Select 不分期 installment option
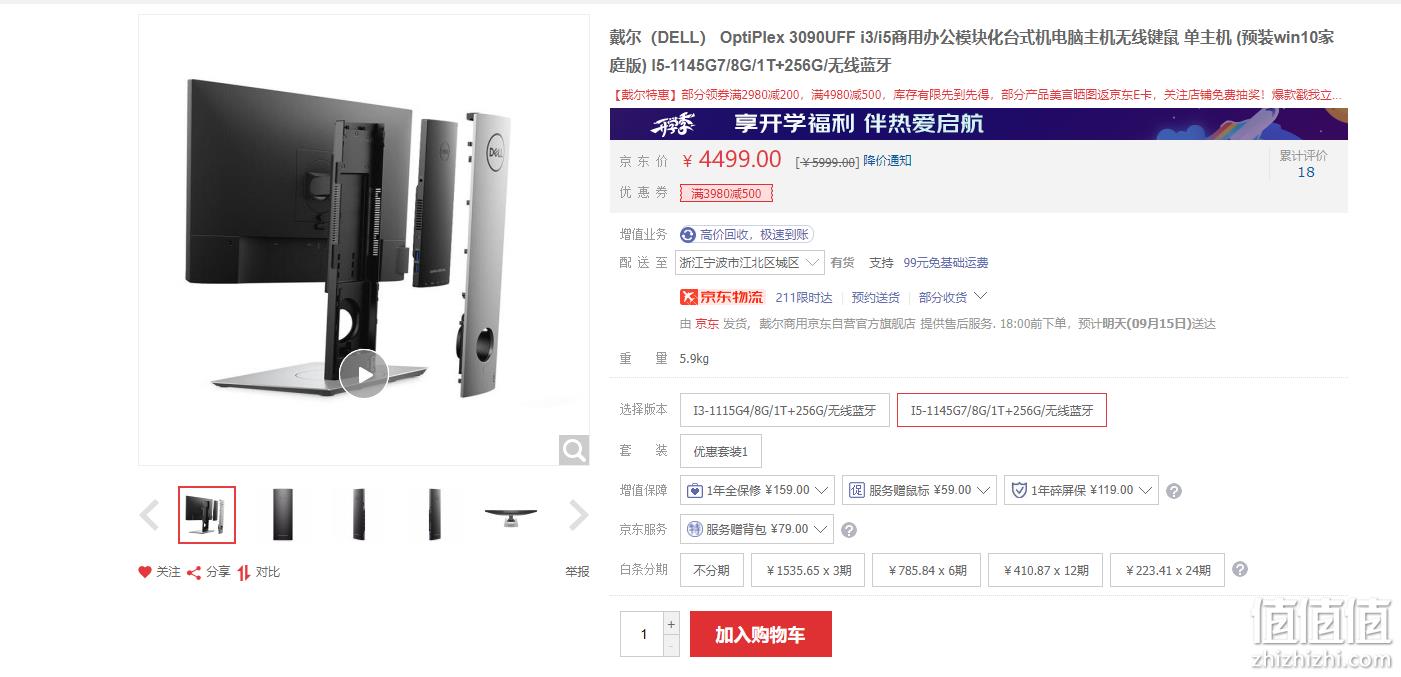The width and height of the screenshot is (1401, 677). point(711,570)
